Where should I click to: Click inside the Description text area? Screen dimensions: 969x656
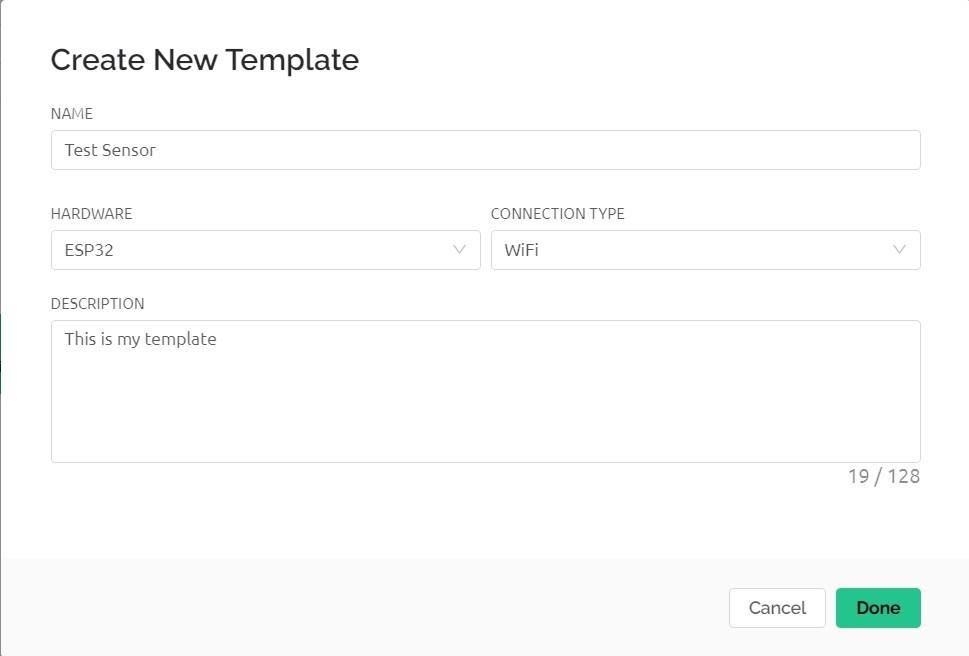(485, 390)
